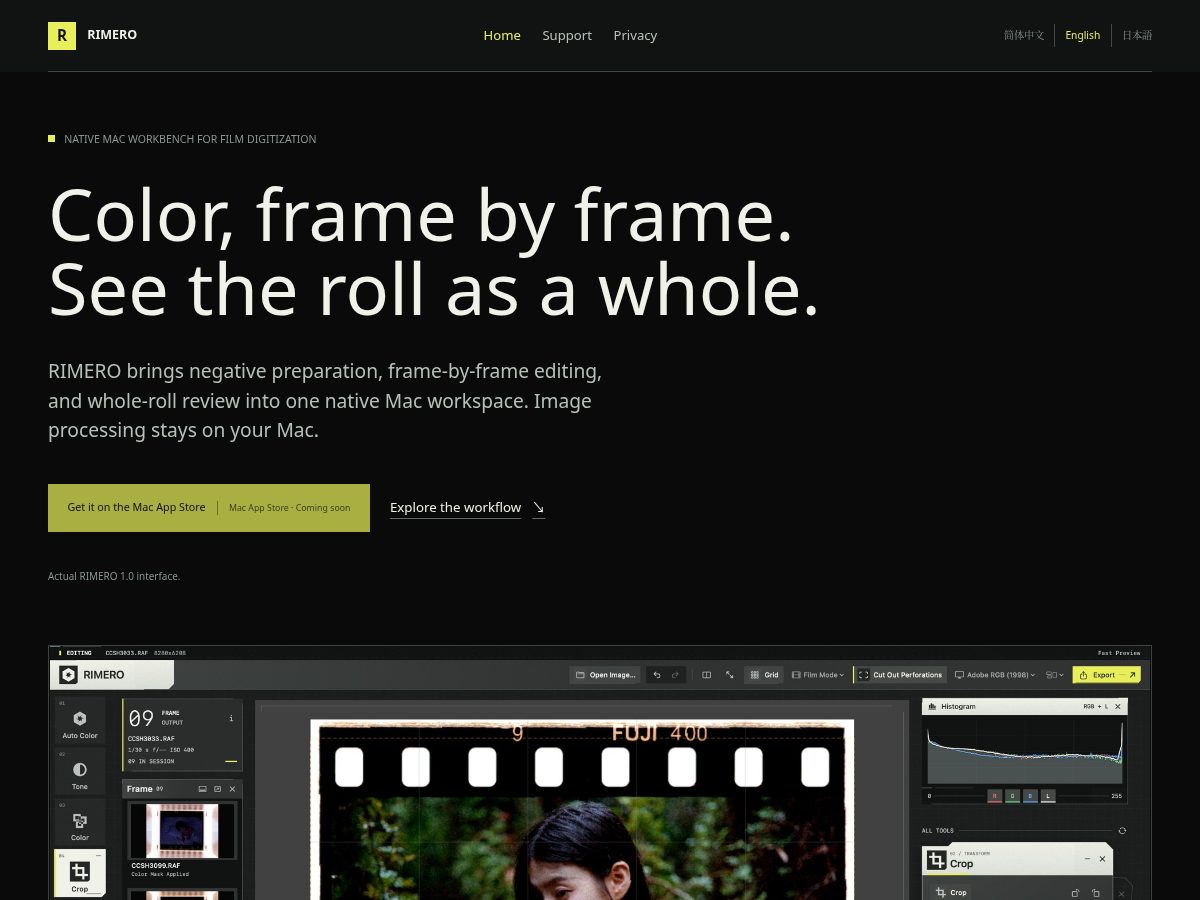Click the Fast Preview label
Screen dimensions: 1200x900
click(x=1119, y=653)
